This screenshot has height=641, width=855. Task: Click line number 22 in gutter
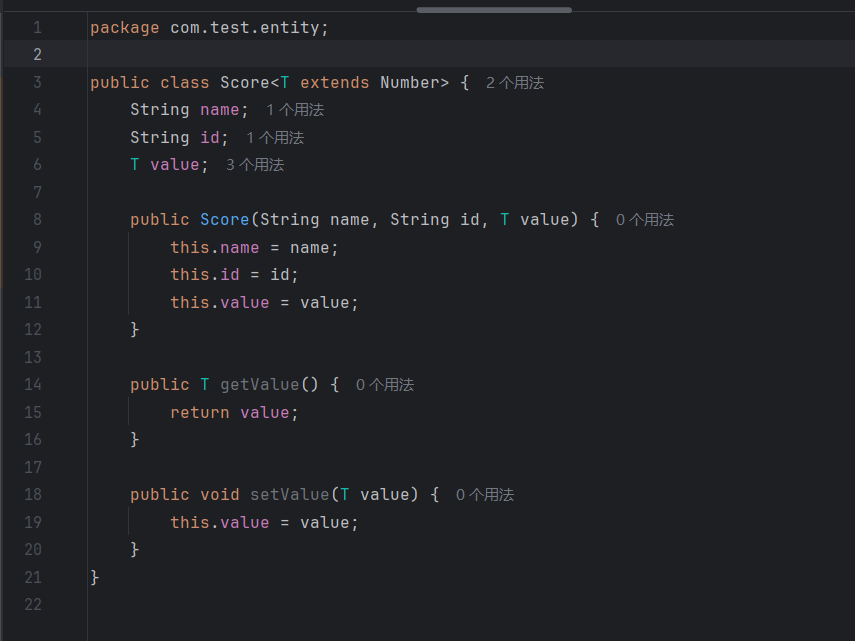click(33, 604)
